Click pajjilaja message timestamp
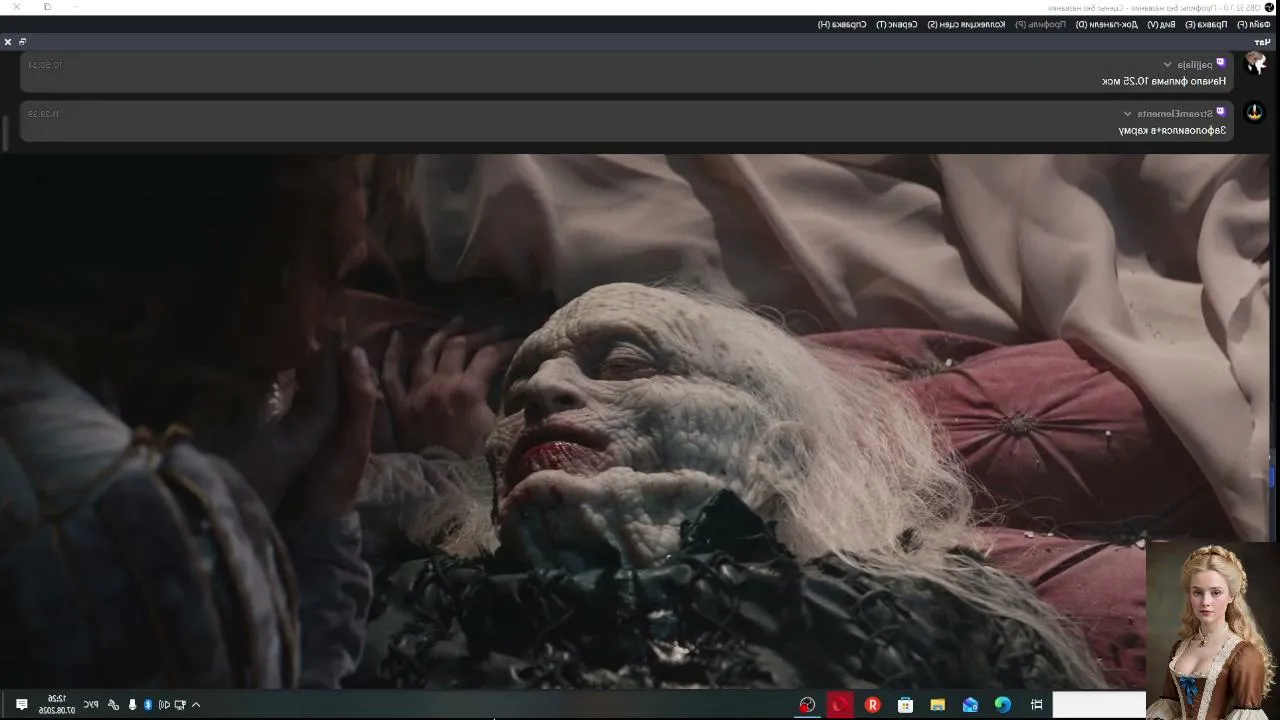This screenshot has height=720, width=1280. 45,65
